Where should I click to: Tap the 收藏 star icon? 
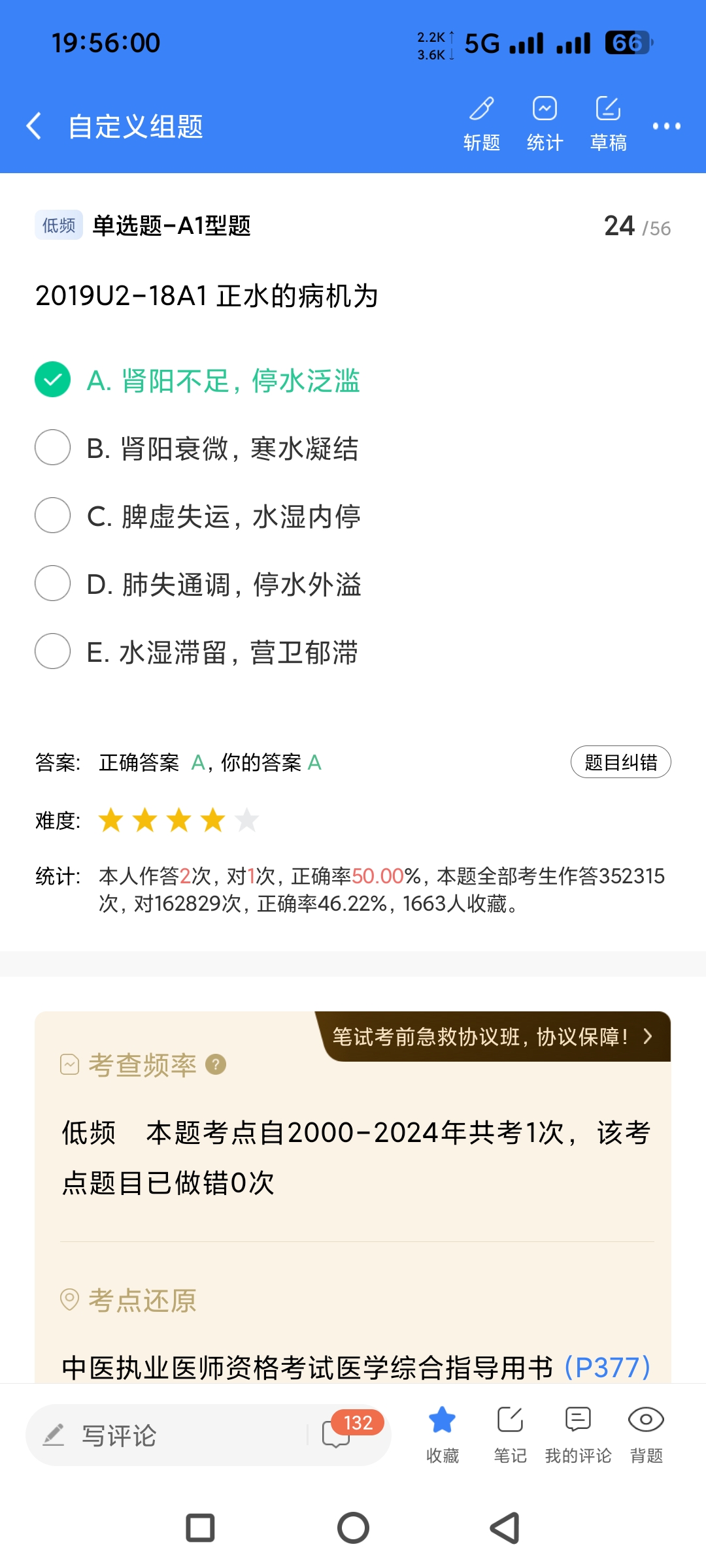pos(443,1433)
